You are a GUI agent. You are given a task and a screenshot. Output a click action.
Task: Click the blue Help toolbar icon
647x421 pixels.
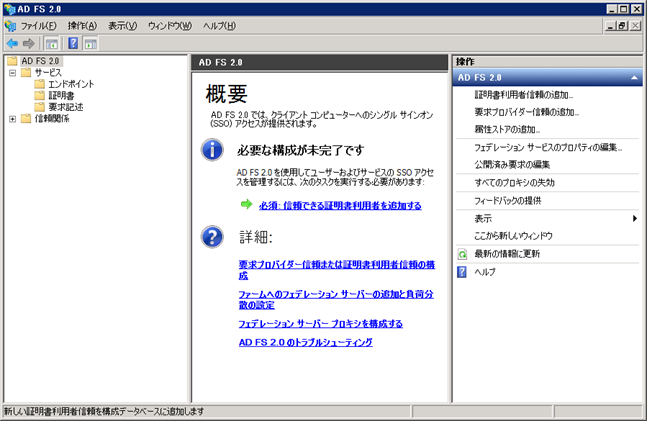point(73,43)
